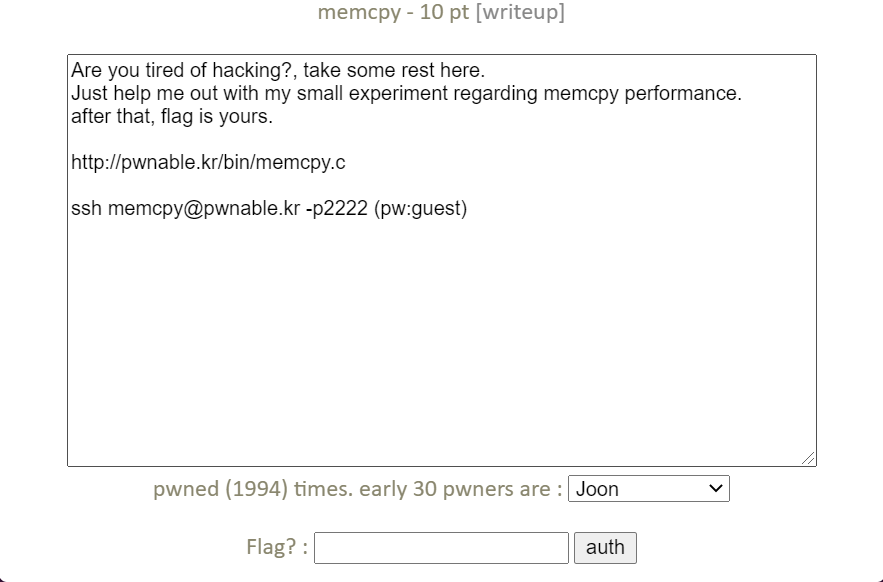Click the textarea resize grip icon

[x=808, y=459]
